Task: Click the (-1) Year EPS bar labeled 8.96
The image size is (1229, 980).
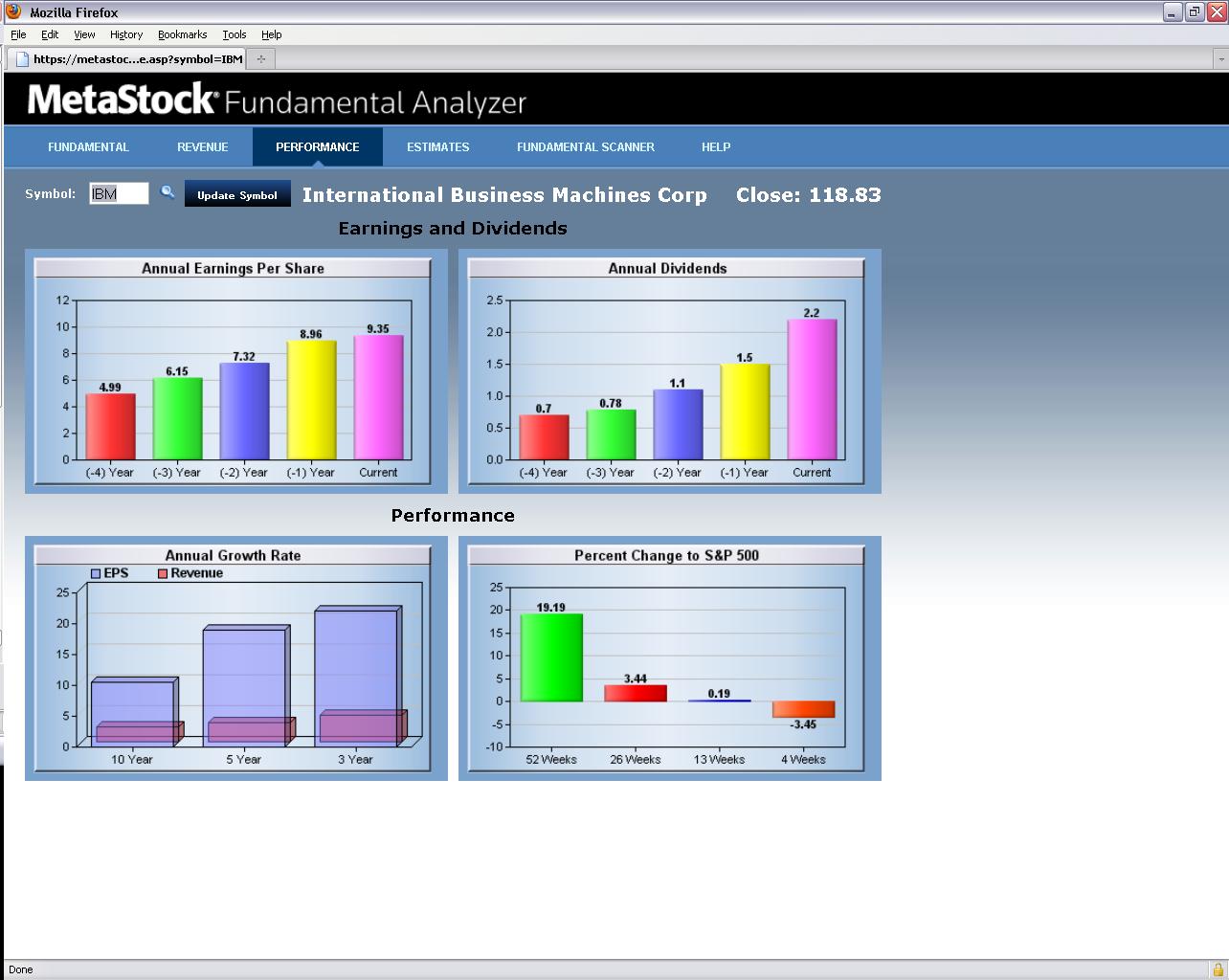Action: point(311,400)
